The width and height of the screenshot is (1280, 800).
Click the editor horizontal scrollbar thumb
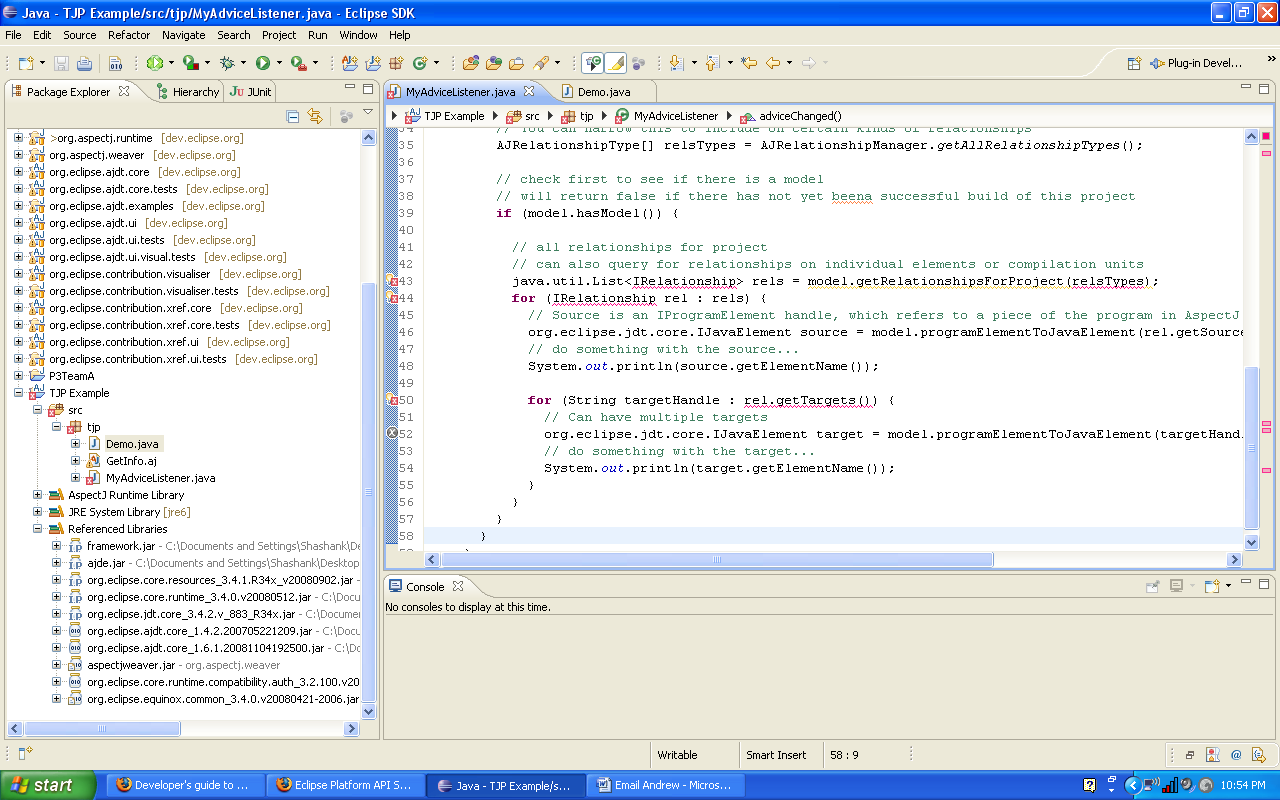(x=715, y=561)
